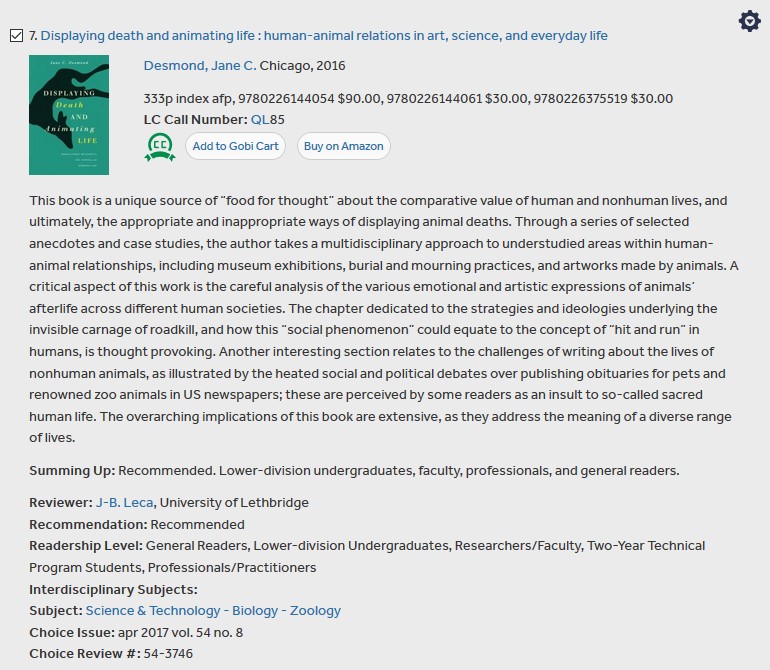Image resolution: width=770 pixels, height=670 pixels.
Task: Uncheck the checkbox for item 7
Action: point(16,36)
